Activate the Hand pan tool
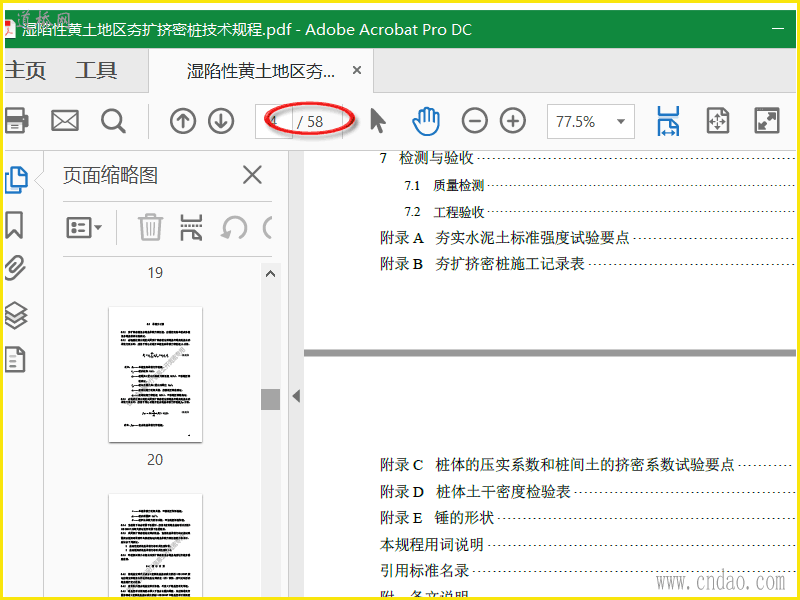Viewport: 800px width, 600px height. [426, 121]
